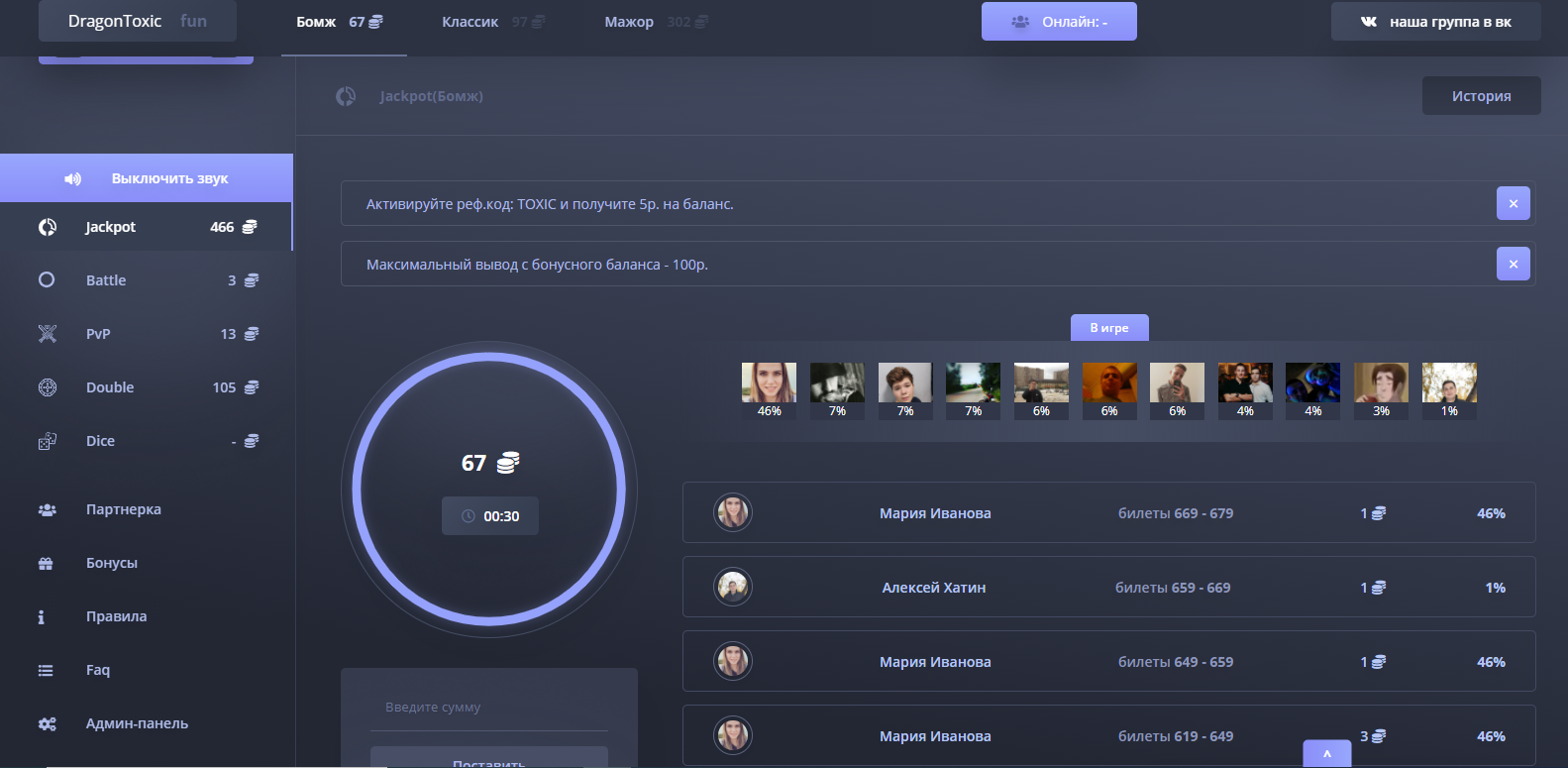
Task: Open the Jackpot game menu item
Action: tap(147, 227)
